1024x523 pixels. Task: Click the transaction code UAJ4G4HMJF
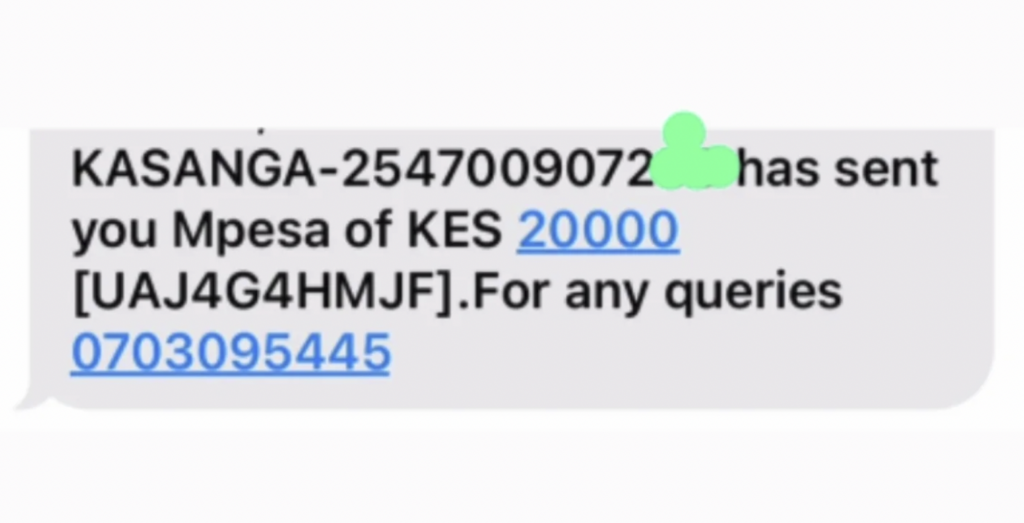tap(263, 291)
